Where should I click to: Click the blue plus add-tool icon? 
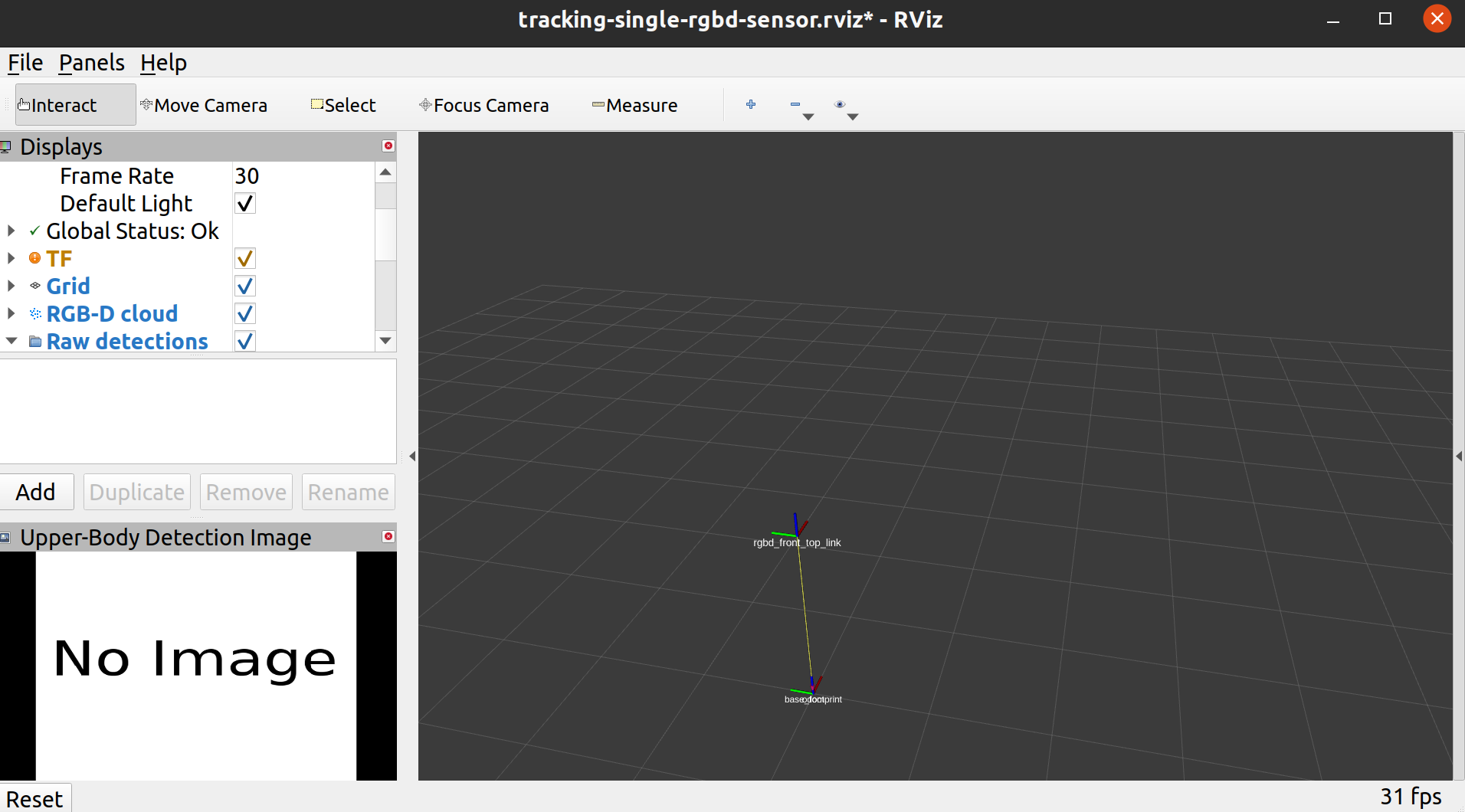(751, 104)
